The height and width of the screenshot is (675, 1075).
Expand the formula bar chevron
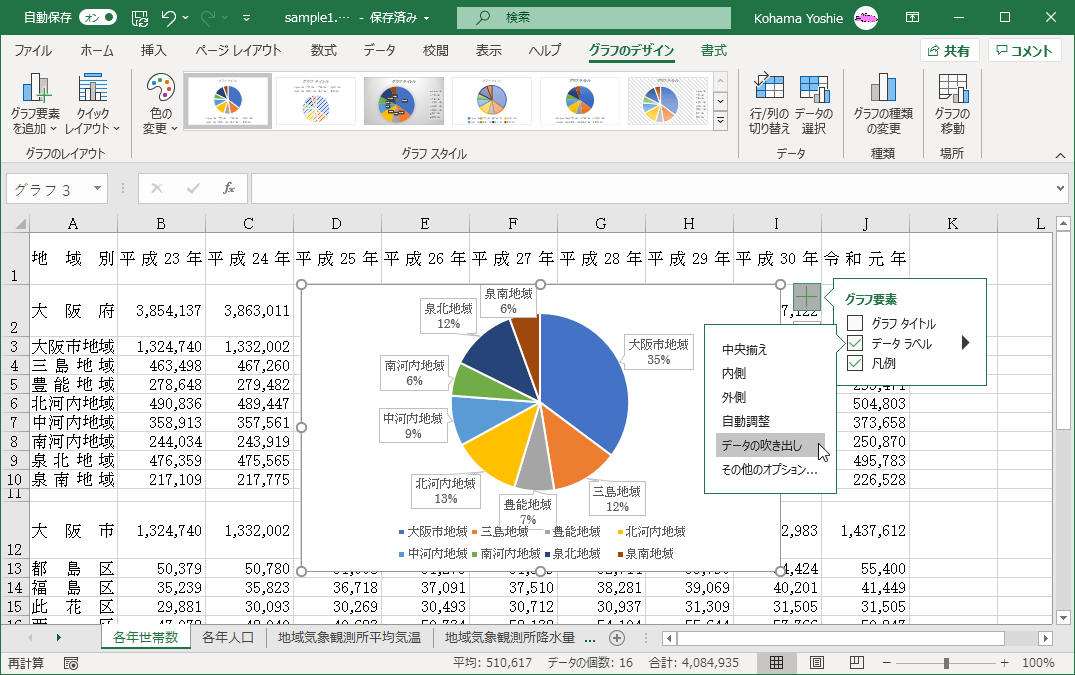(1061, 188)
